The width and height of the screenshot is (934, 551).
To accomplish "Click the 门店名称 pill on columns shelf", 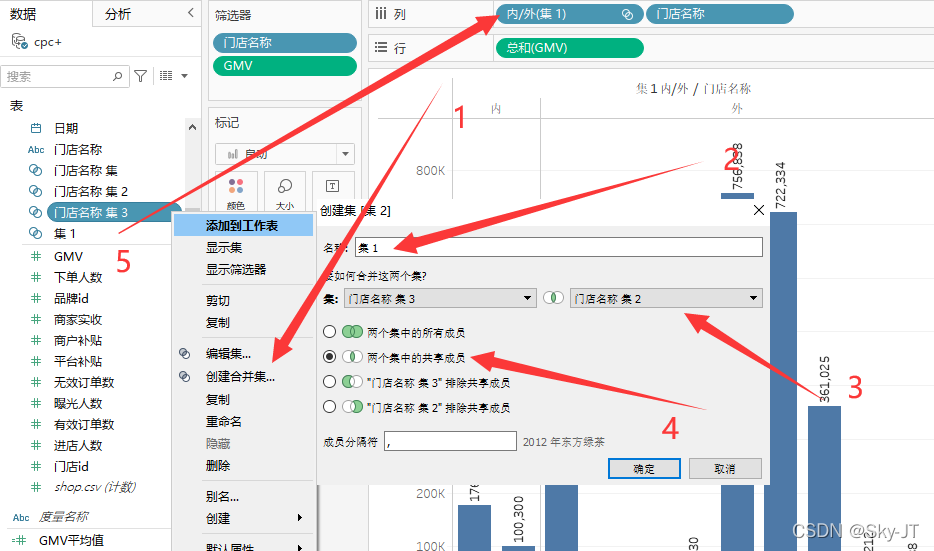I will 720,14.
